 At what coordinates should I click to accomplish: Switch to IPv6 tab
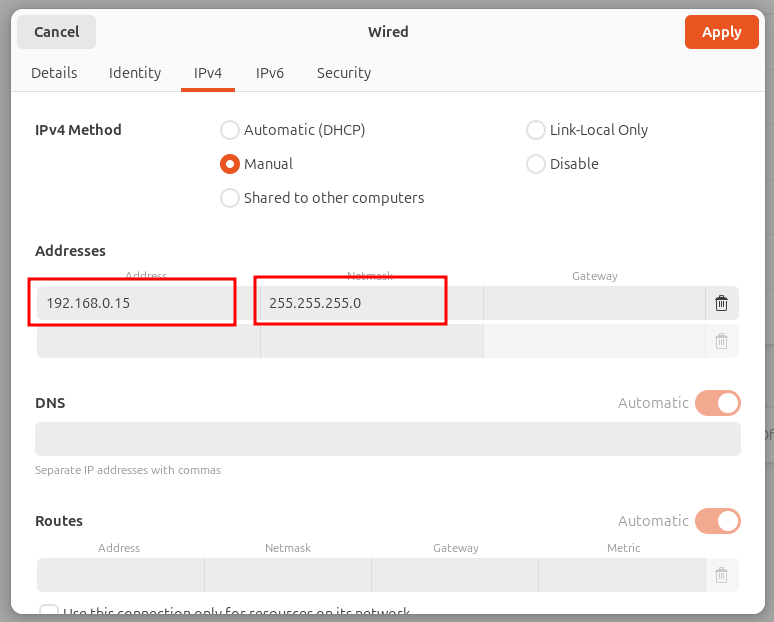[x=270, y=73]
